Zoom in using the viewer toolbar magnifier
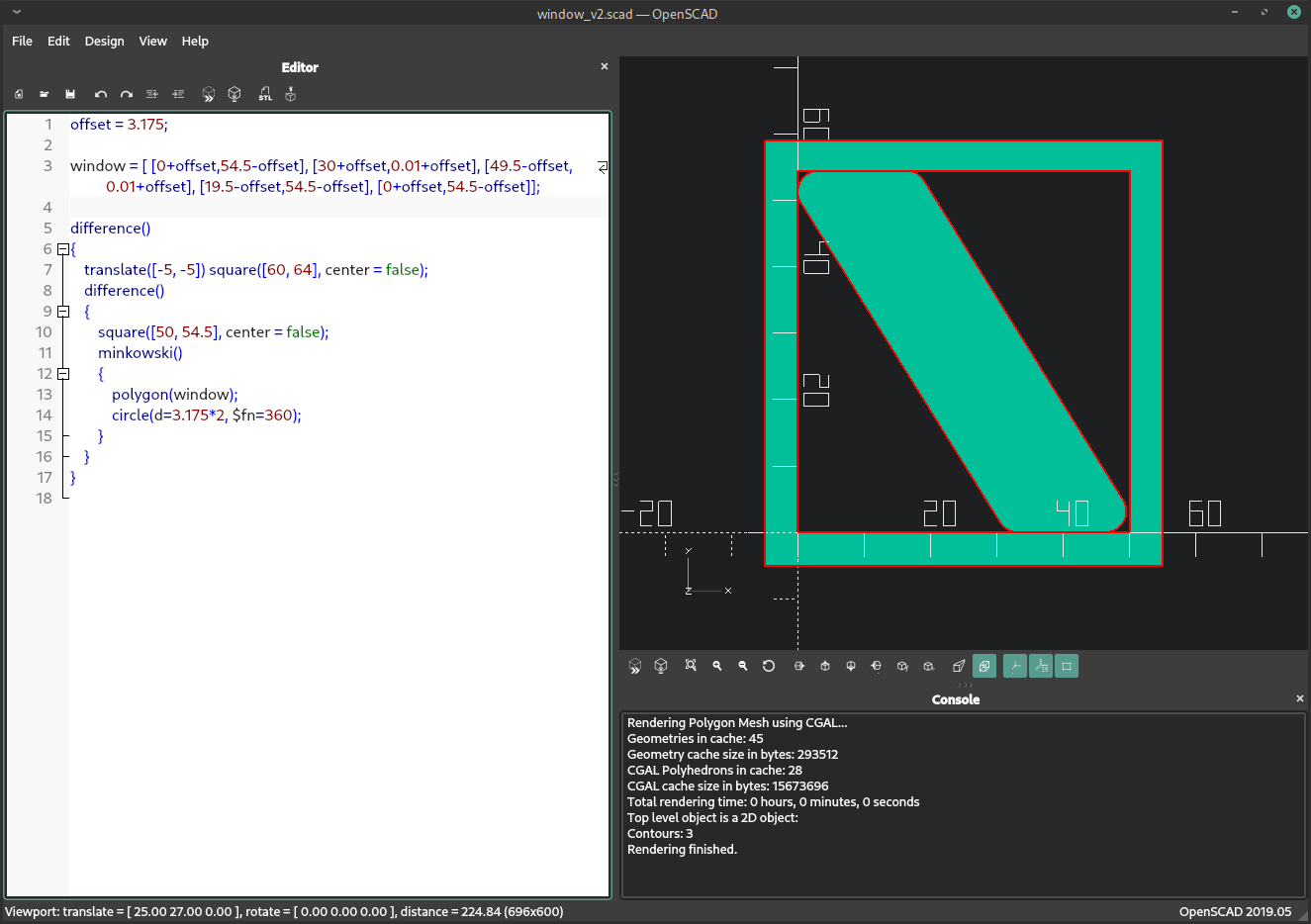 pos(717,666)
